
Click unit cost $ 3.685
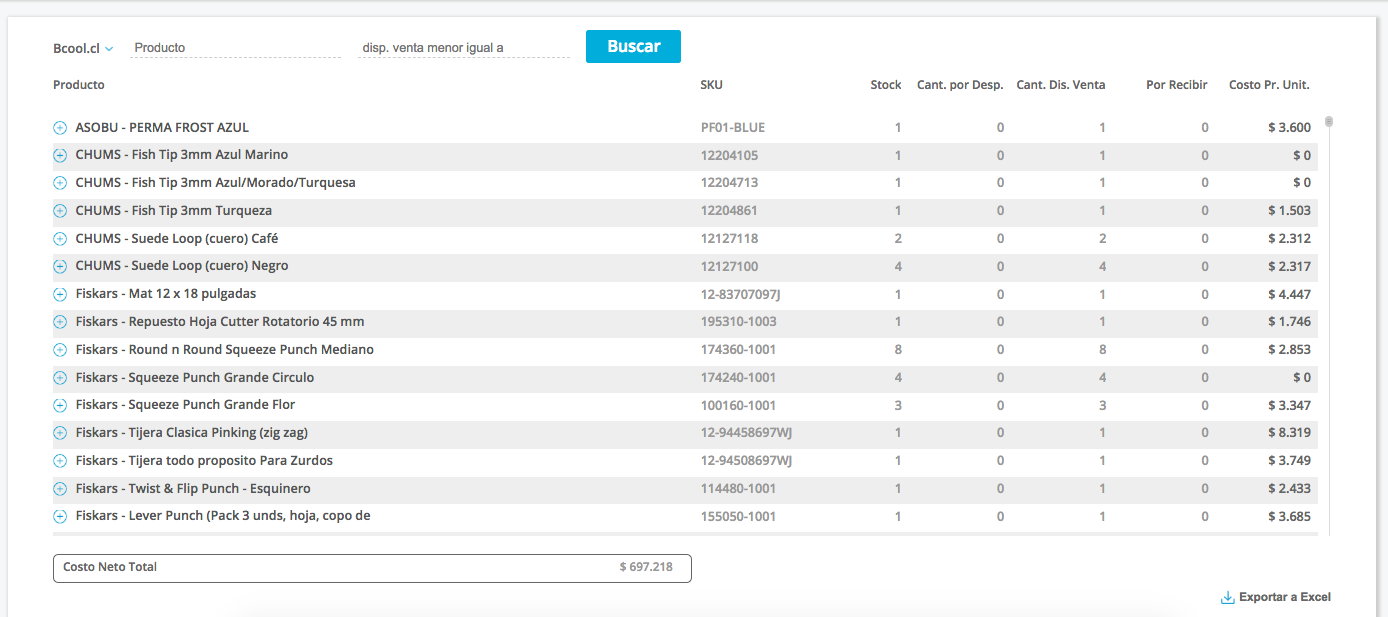pyautogui.click(x=1289, y=517)
